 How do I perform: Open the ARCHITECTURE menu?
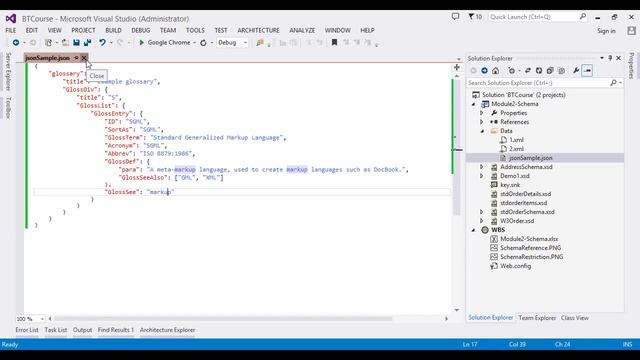(258, 30)
